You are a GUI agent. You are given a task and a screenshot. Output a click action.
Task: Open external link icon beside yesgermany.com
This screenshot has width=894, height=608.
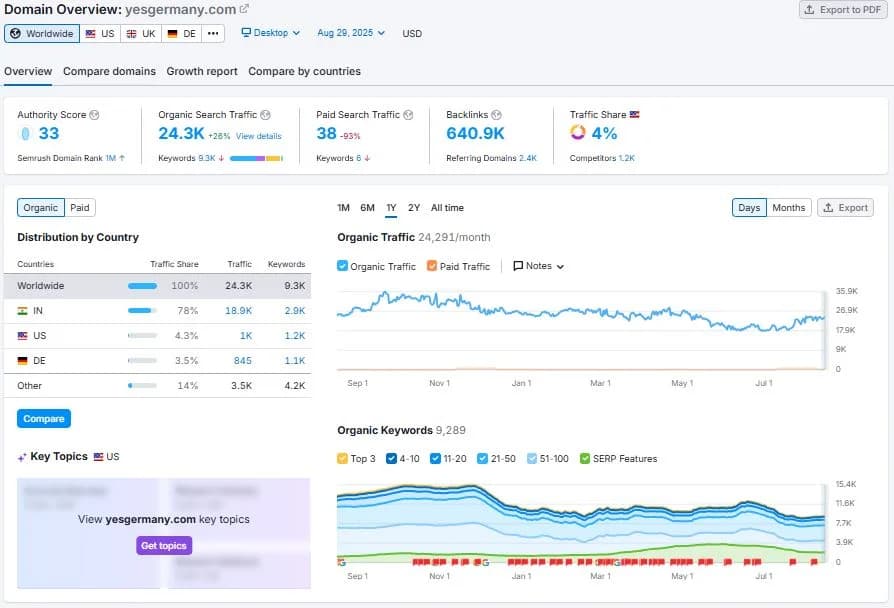(244, 9)
